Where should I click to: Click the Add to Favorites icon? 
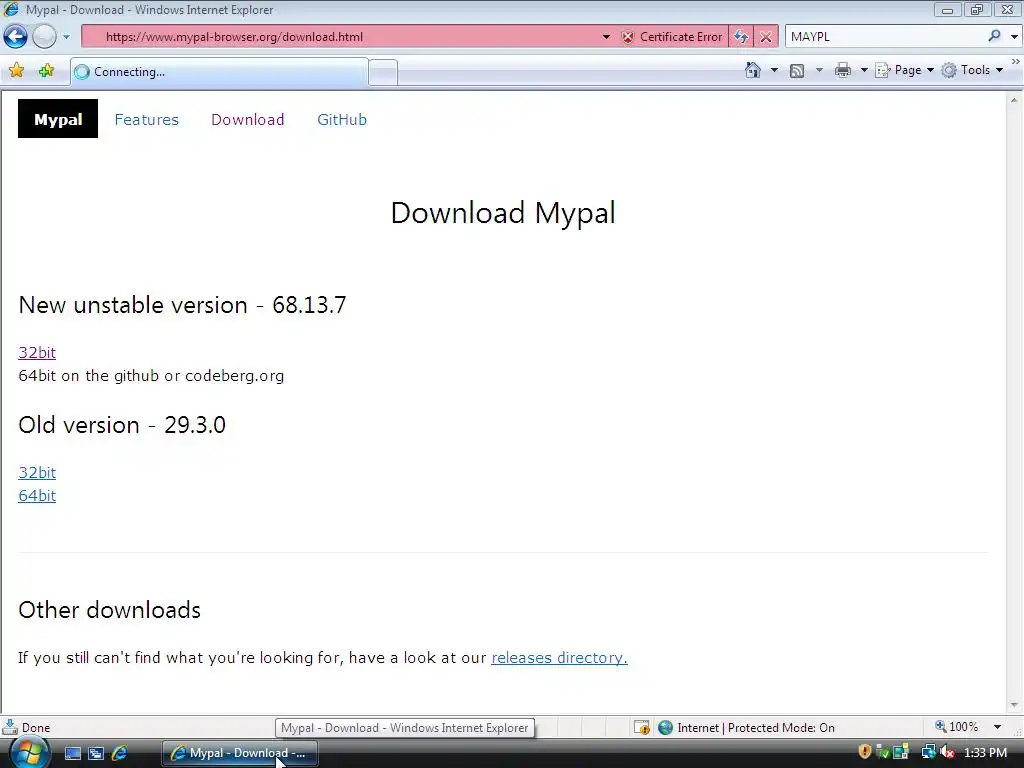click(x=46, y=71)
